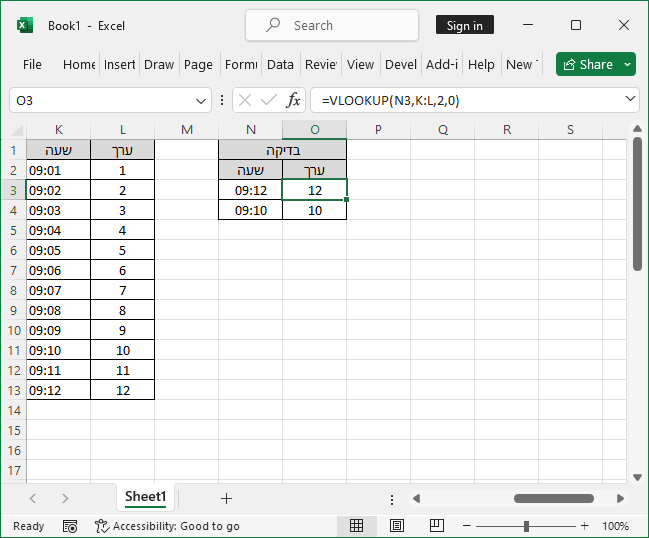This screenshot has height=538, width=649.
Task: Click the Enter formula checkmark icon
Action: [x=268, y=101]
